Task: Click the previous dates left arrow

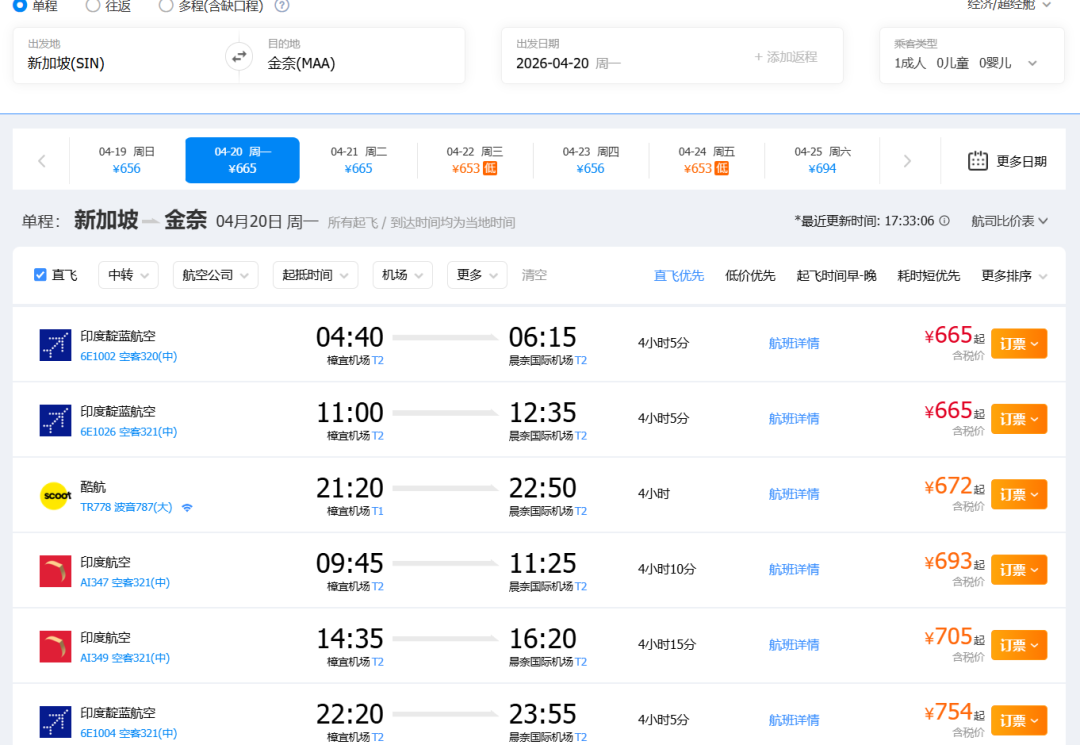Action: [42, 161]
